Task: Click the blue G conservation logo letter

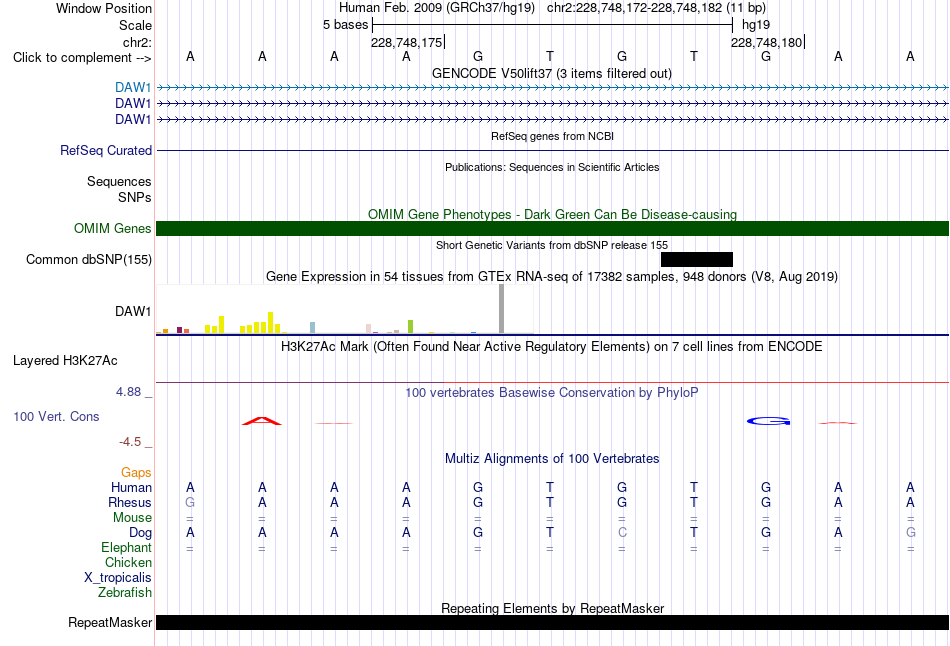Action: (768, 421)
